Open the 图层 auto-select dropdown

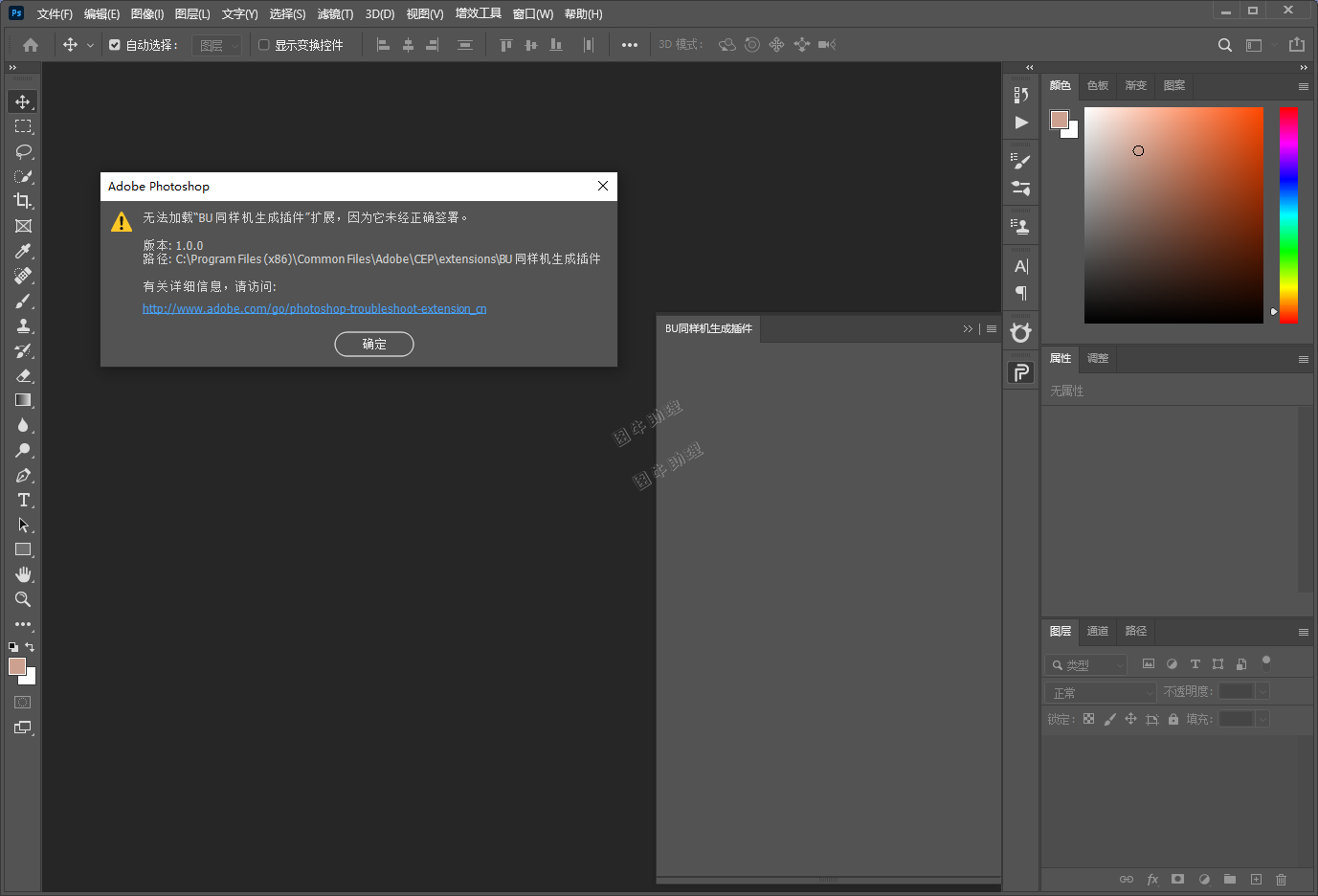click(217, 45)
